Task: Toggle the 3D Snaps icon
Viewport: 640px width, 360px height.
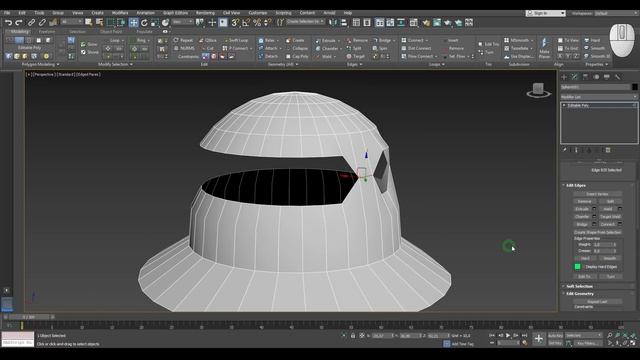Action: click(x=235, y=22)
